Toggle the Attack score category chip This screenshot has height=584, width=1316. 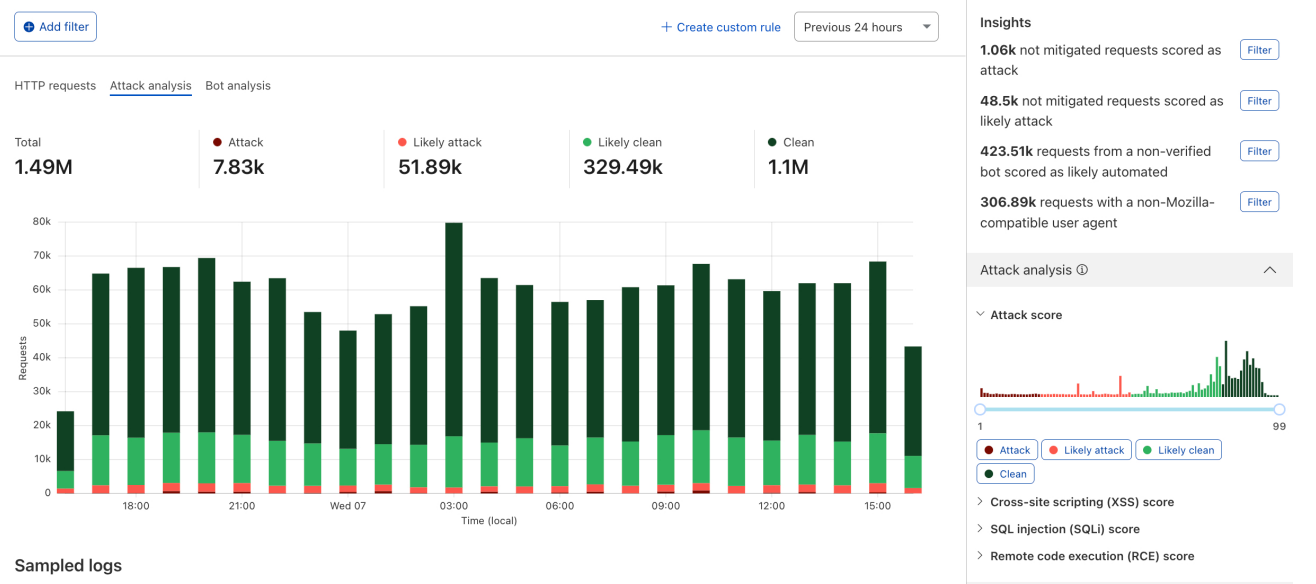coord(1007,450)
